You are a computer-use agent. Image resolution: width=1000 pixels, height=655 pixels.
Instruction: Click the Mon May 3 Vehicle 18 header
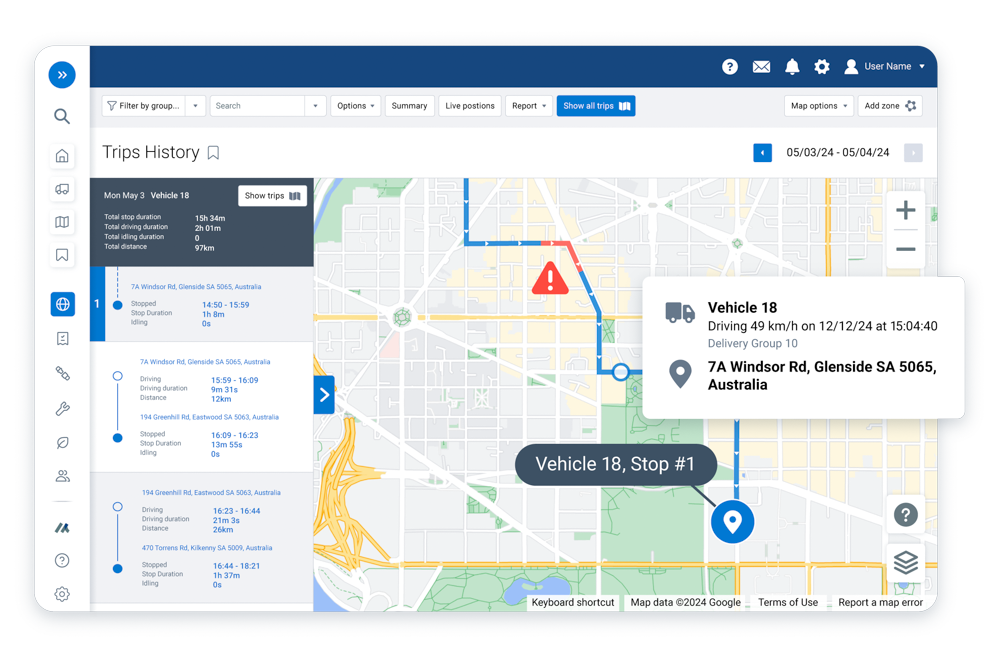147,196
